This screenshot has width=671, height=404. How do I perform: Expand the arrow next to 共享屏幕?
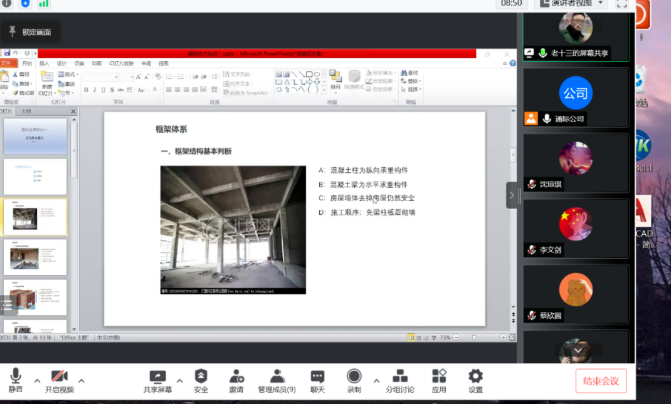pos(178,380)
